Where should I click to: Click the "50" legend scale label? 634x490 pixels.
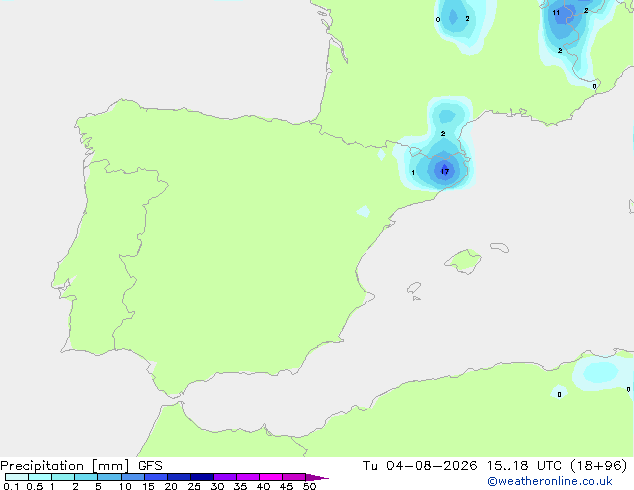point(309,486)
